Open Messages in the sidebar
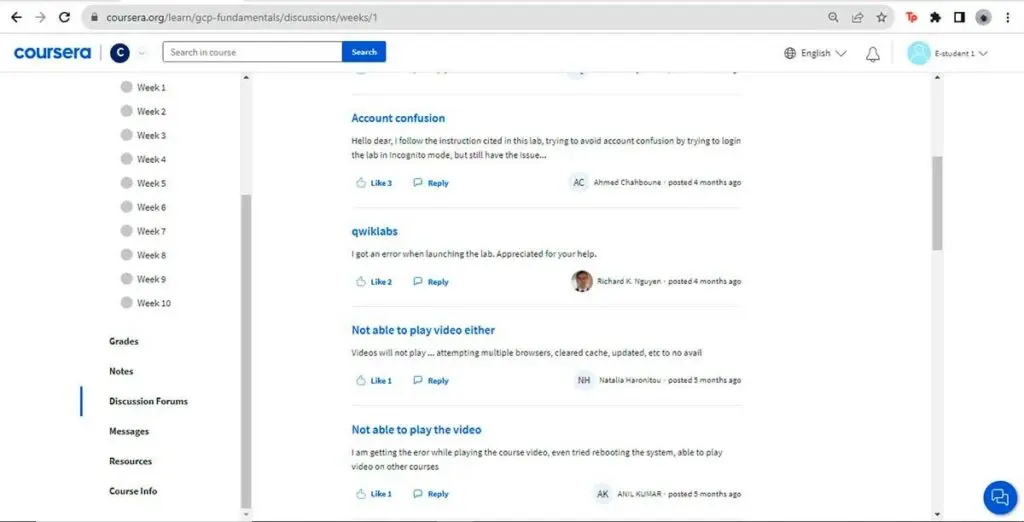Viewport: 1024px width, 522px height. [129, 431]
